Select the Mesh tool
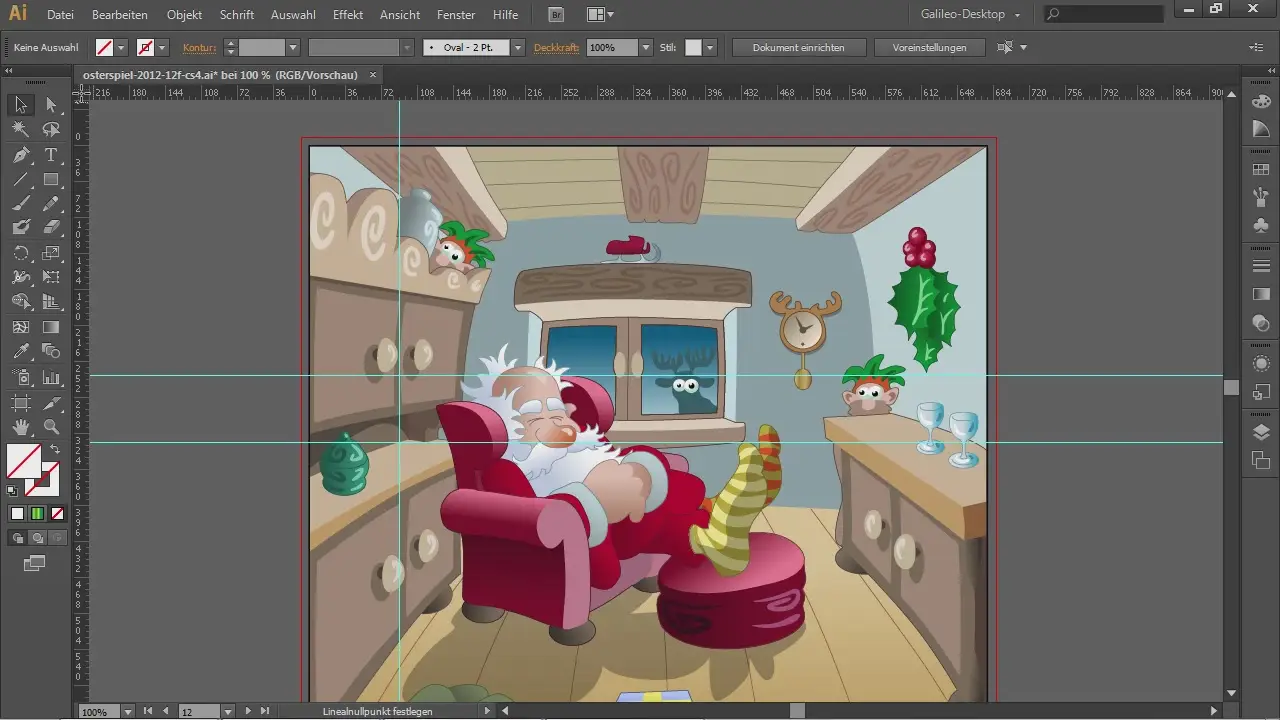1280x720 pixels. pyautogui.click(x=21, y=327)
